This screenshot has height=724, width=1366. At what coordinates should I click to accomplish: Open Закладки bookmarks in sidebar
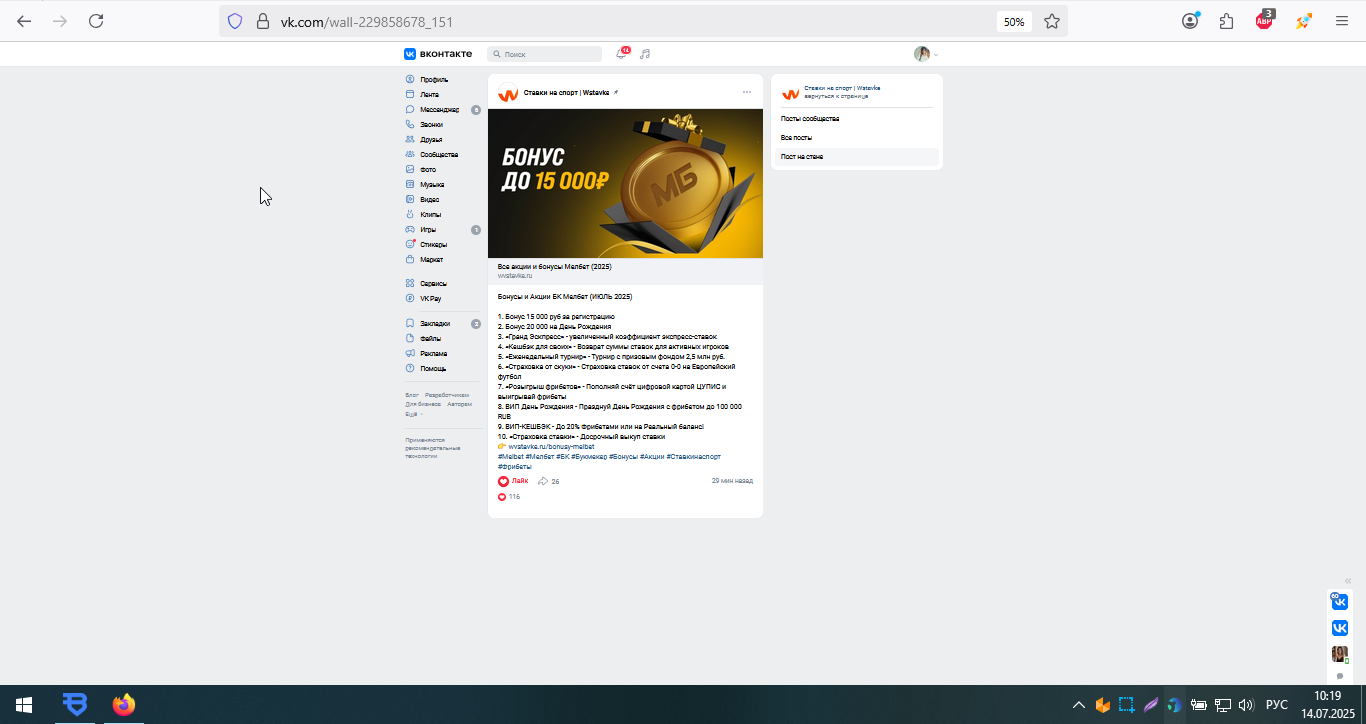[435, 323]
